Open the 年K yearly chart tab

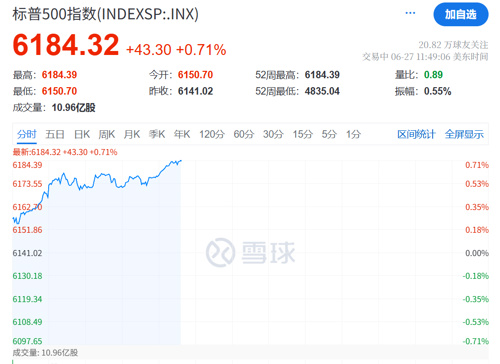(x=182, y=134)
